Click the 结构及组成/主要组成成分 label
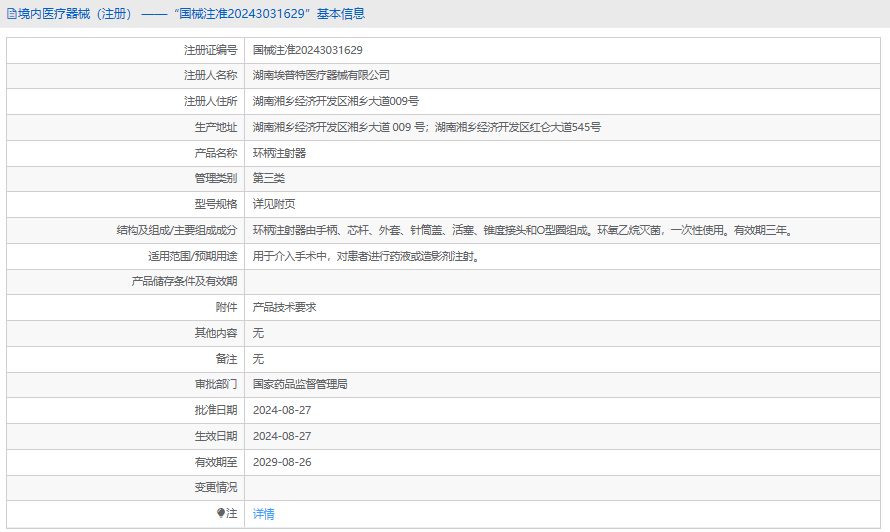This screenshot has height=532, width=890. click(x=177, y=231)
